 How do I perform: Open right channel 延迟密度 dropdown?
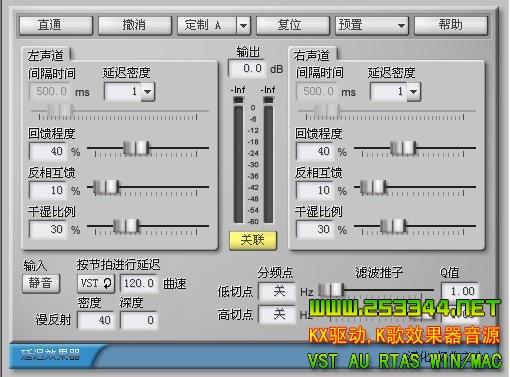413,91
